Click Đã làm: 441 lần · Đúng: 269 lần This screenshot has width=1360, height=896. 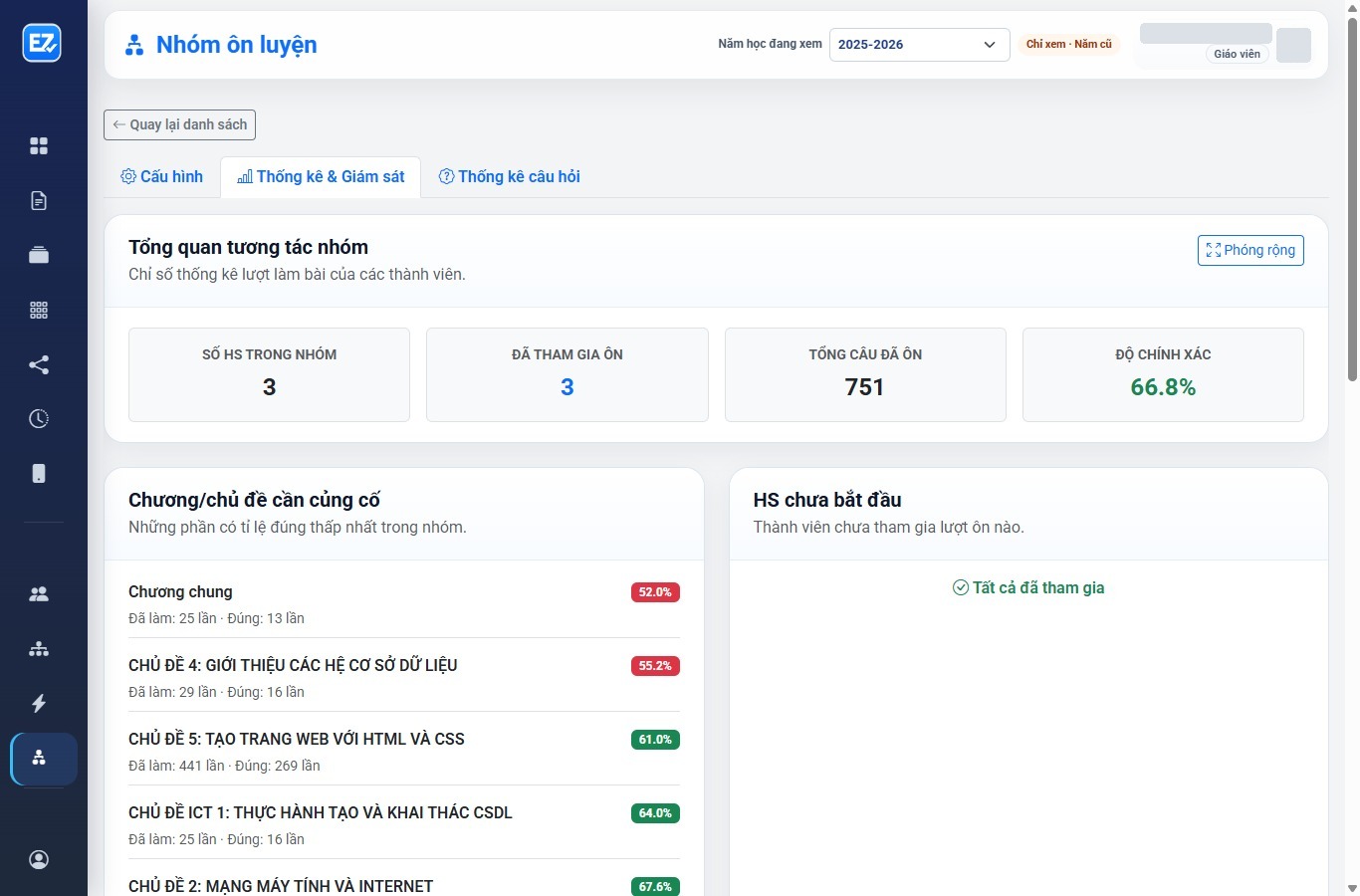(x=224, y=766)
